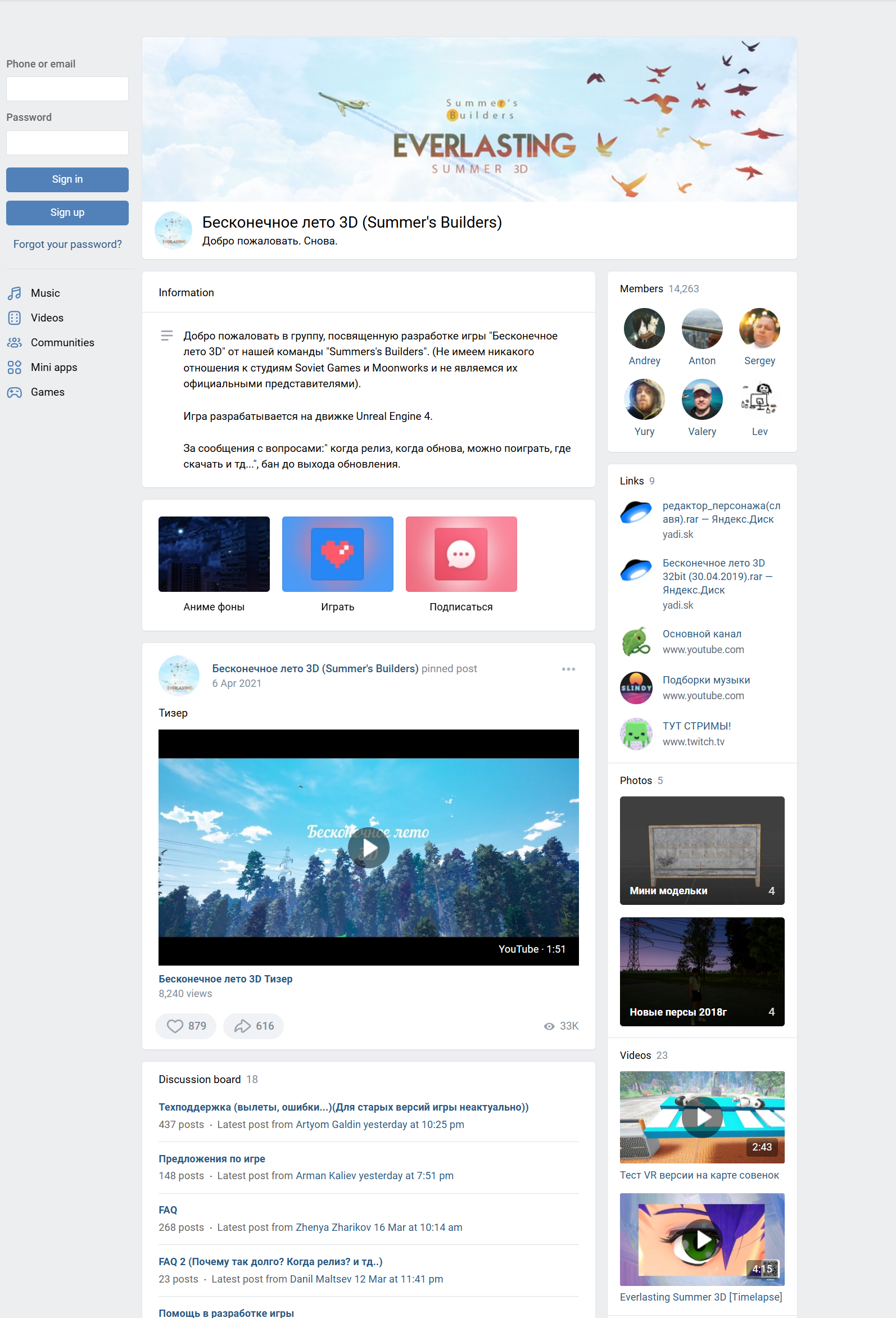
Task: Play the Бесконечное лето teaser video
Action: click(369, 848)
